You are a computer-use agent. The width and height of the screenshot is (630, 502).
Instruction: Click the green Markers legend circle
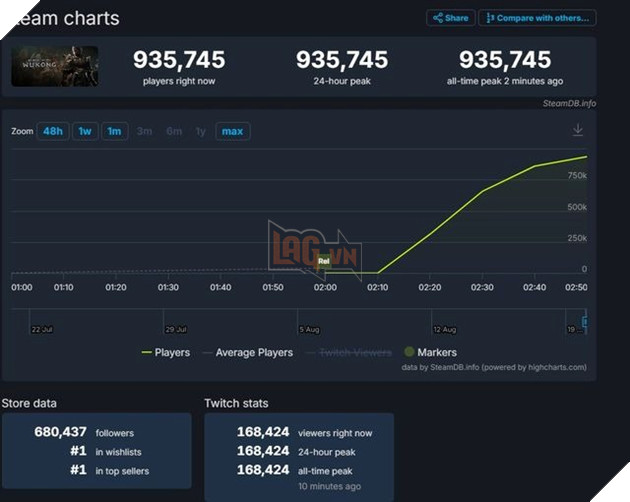(x=410, y=352)
